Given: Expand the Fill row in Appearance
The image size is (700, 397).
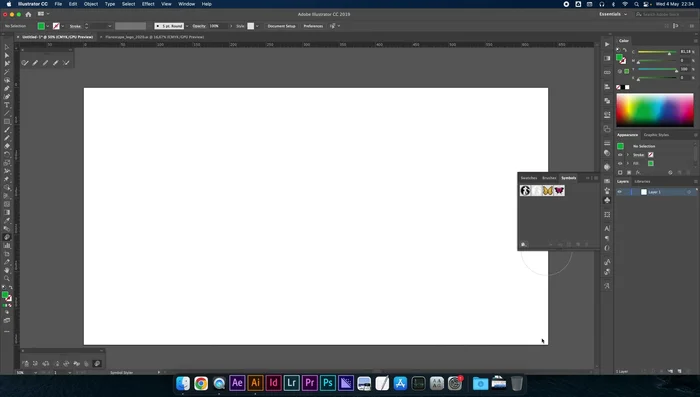Looking at the screenshot, I should [628, 163].
